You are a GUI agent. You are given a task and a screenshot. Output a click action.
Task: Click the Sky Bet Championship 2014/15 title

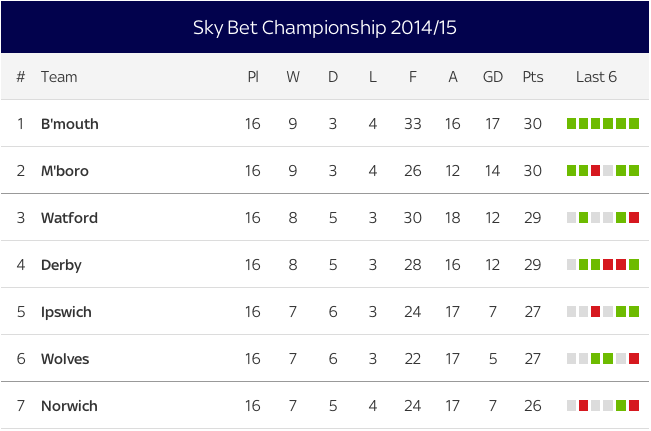325,27
